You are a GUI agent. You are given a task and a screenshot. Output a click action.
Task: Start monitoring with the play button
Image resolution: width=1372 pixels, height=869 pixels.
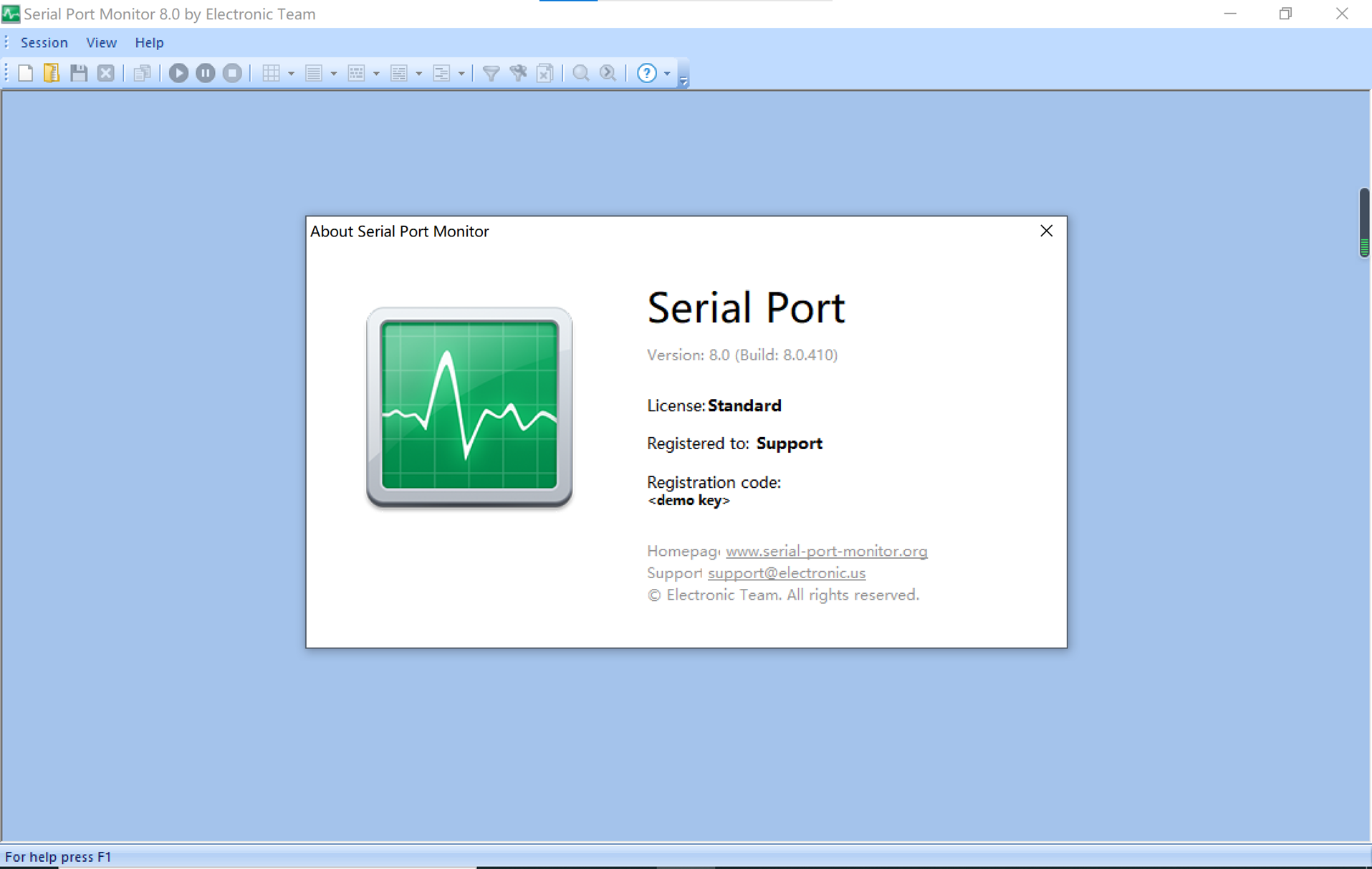point(178,73)
